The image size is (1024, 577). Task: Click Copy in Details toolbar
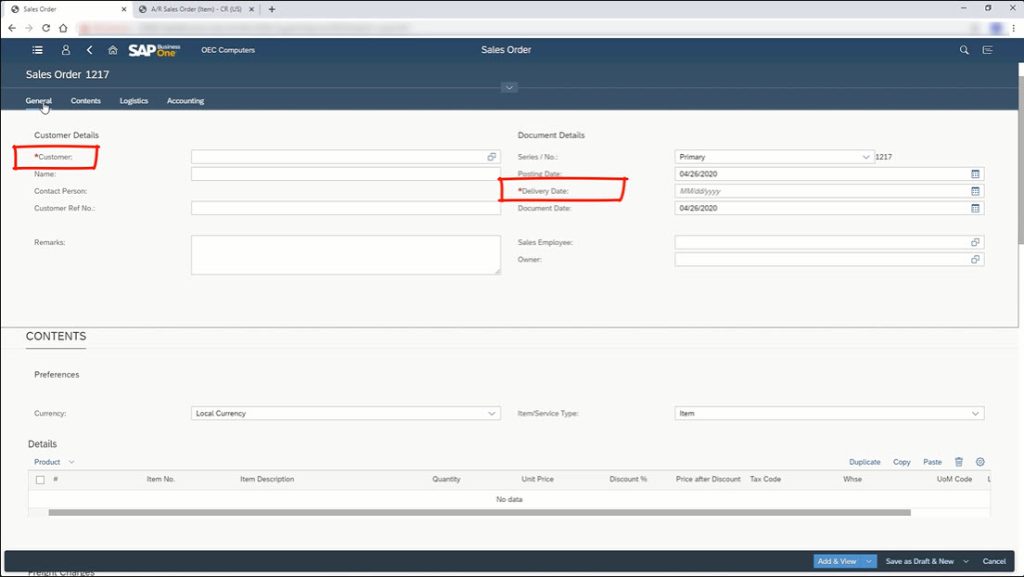[902, 462]
